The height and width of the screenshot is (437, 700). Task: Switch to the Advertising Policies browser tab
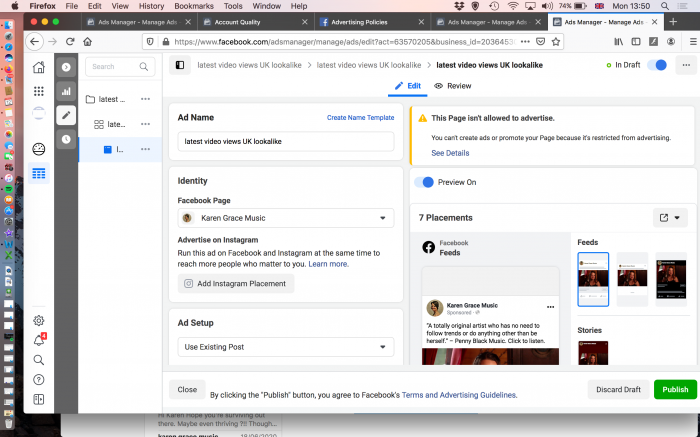(x=372, y=22)
